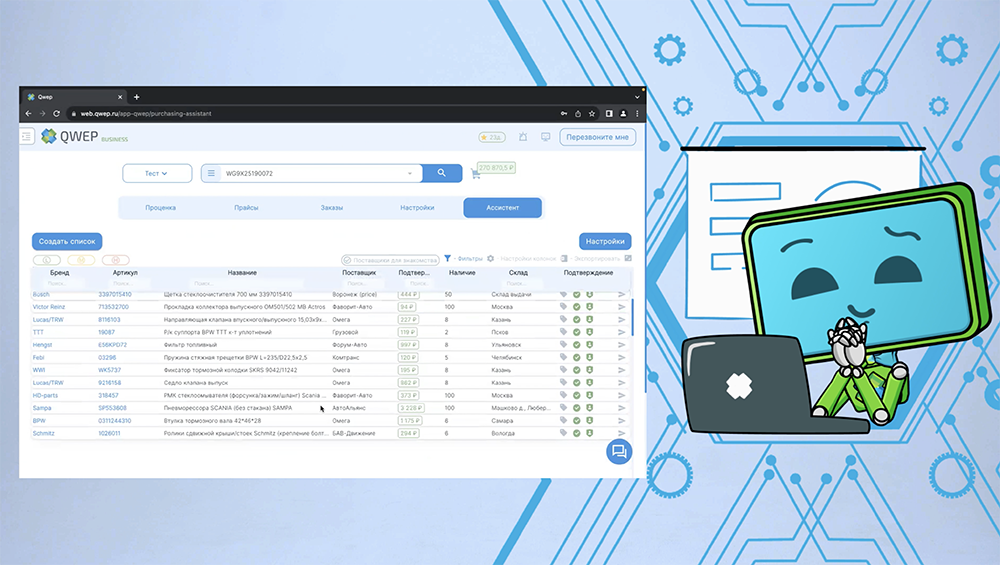Image resolution: width=1000 pixels, height=565 pixels.
Task: Click the 'Создать список' button
Action: click(67, 241)
